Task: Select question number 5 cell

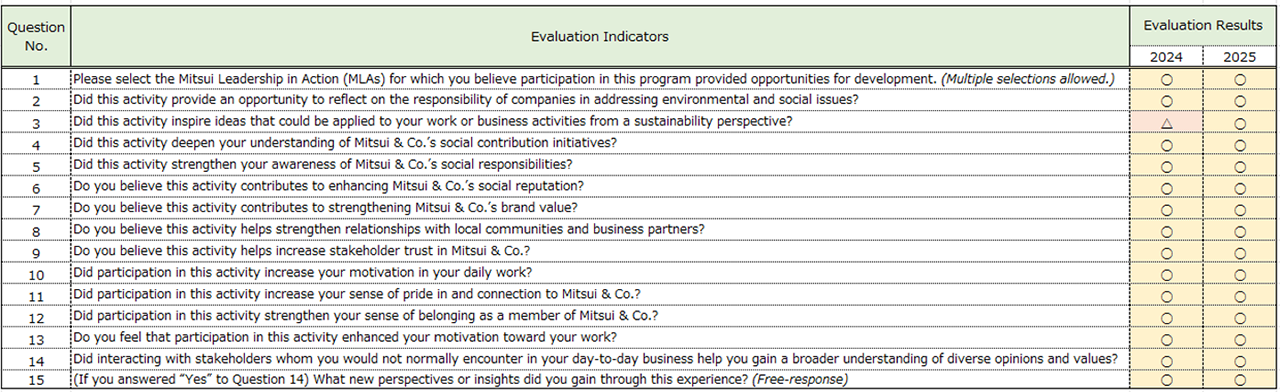Action: click(36, 165)
